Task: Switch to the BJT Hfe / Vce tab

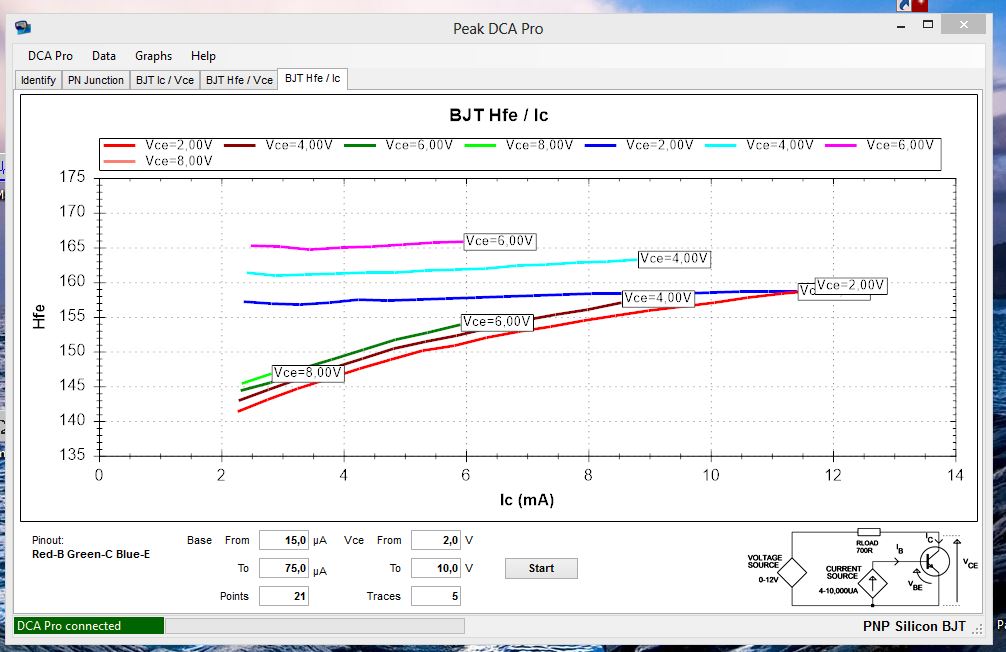Action: click(239, 80)
